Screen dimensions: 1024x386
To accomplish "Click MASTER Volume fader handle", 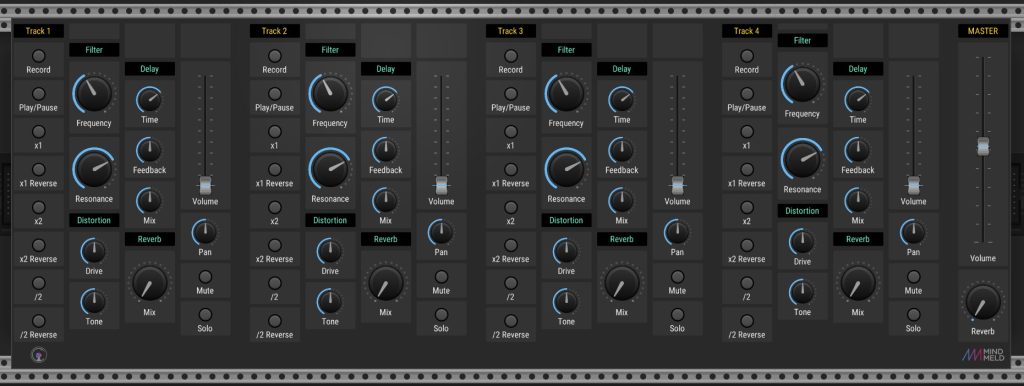I will (983, 146).
